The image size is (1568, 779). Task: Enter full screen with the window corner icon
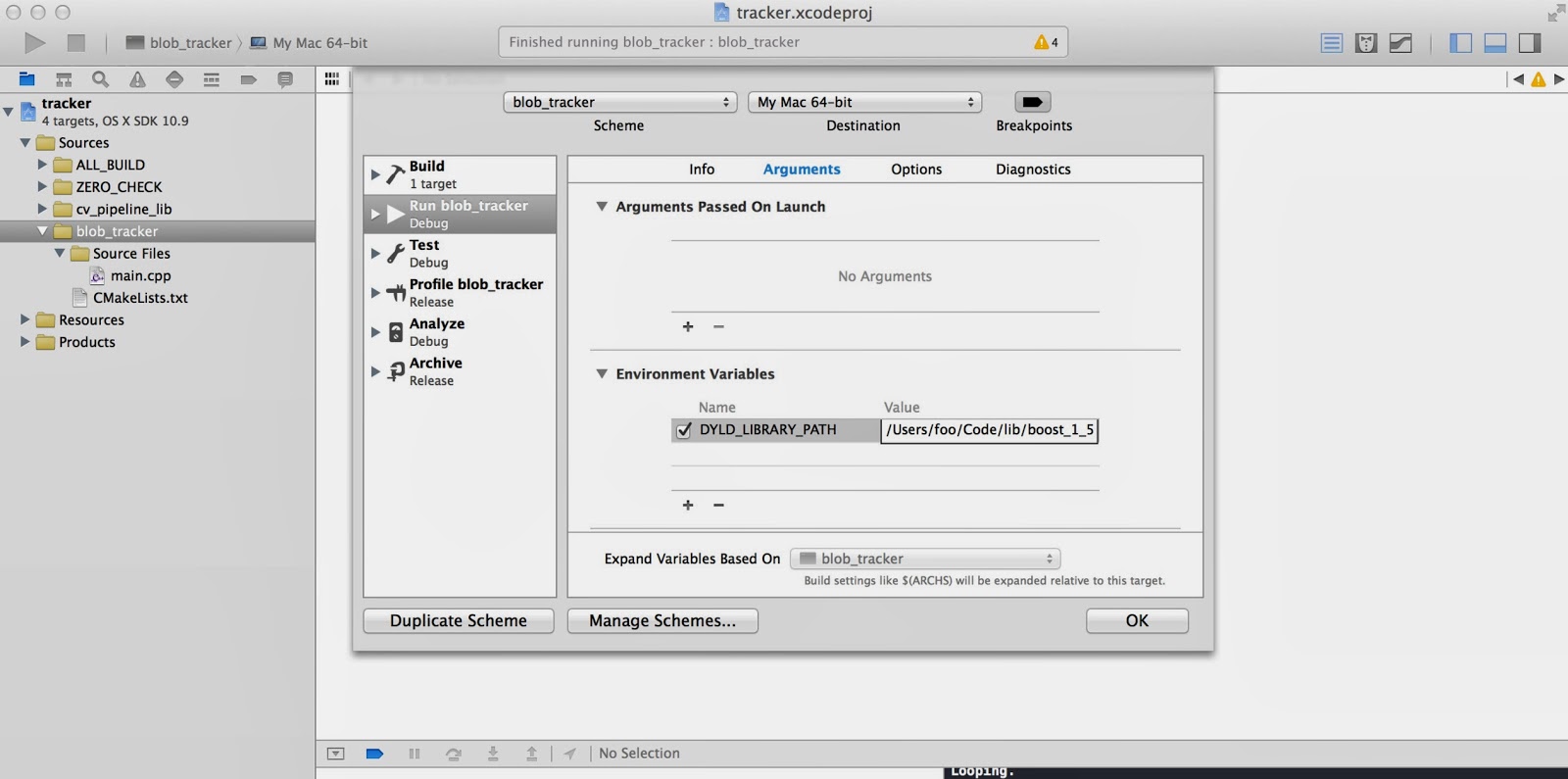click(1555, 12)
